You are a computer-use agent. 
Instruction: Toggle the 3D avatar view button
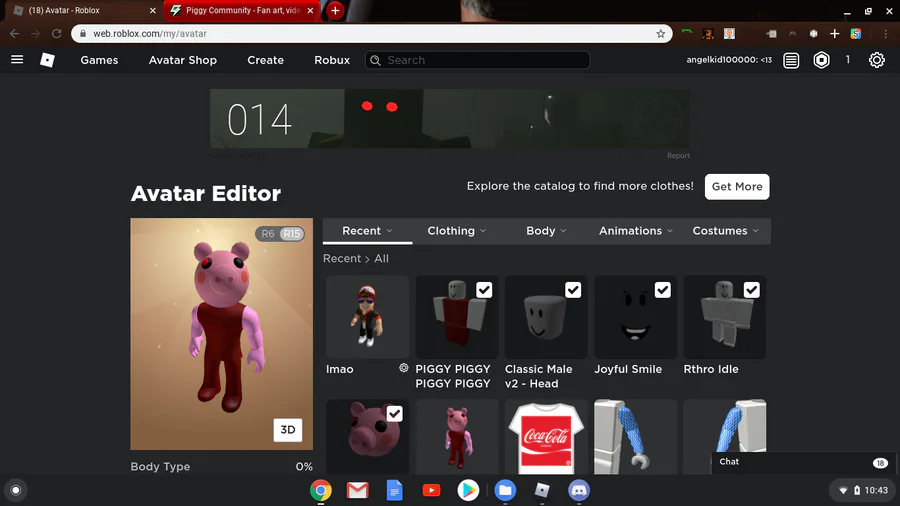(288, 430)
